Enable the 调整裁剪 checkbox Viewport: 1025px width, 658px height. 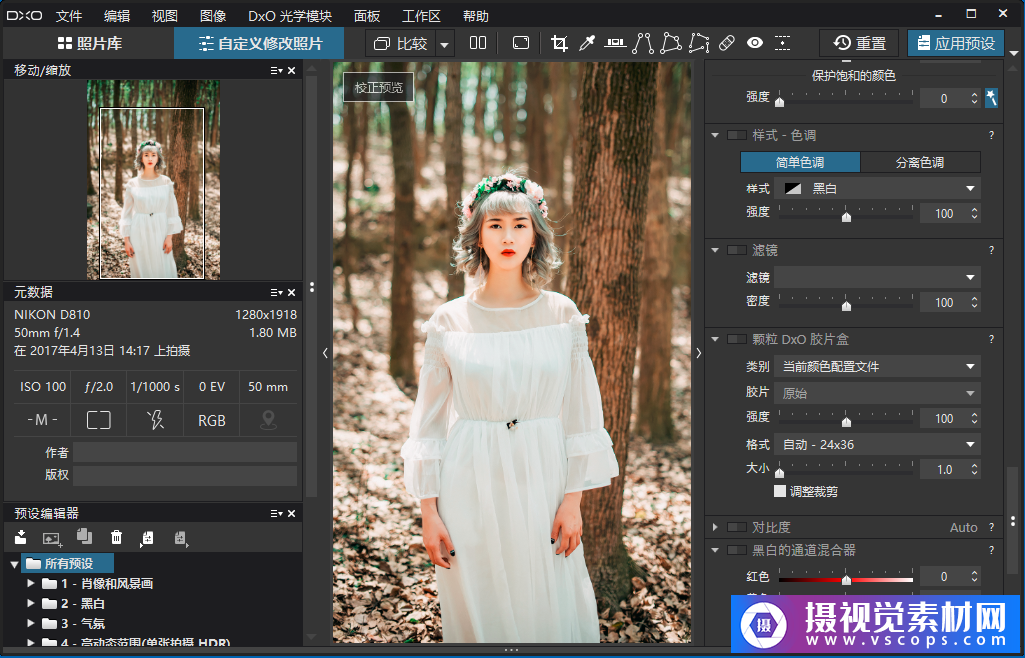click(780, 491)
